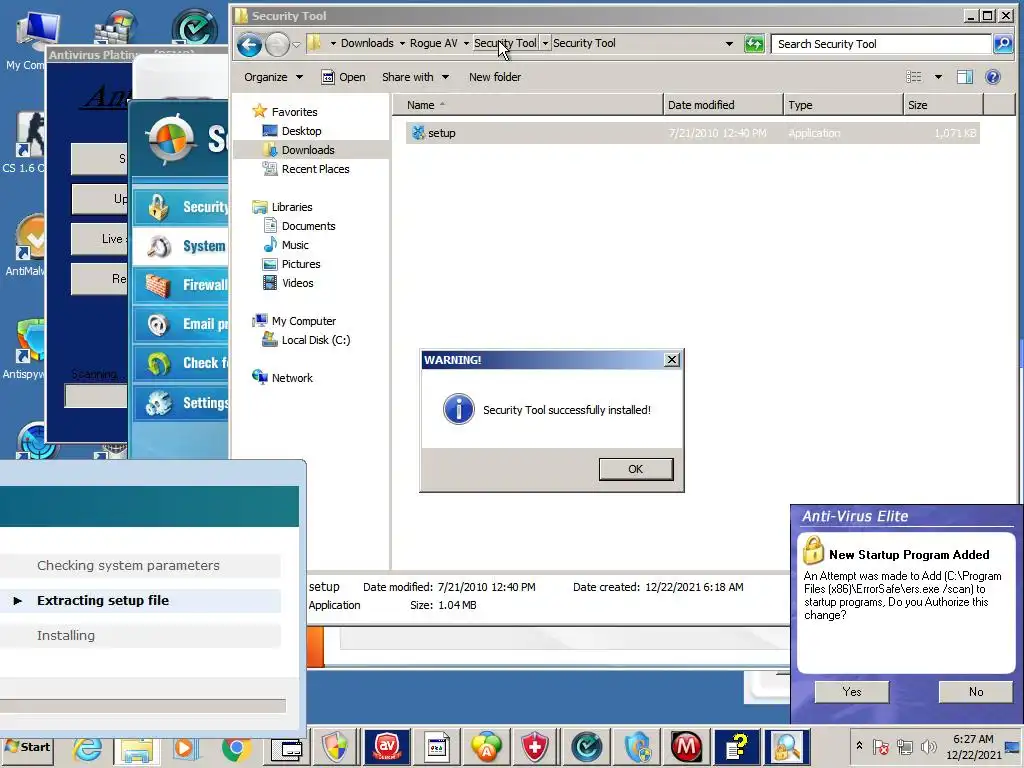This screenshot has height=768, width=1024.
Task: Click the volume speaker tray icon
Action: (927, 746)
